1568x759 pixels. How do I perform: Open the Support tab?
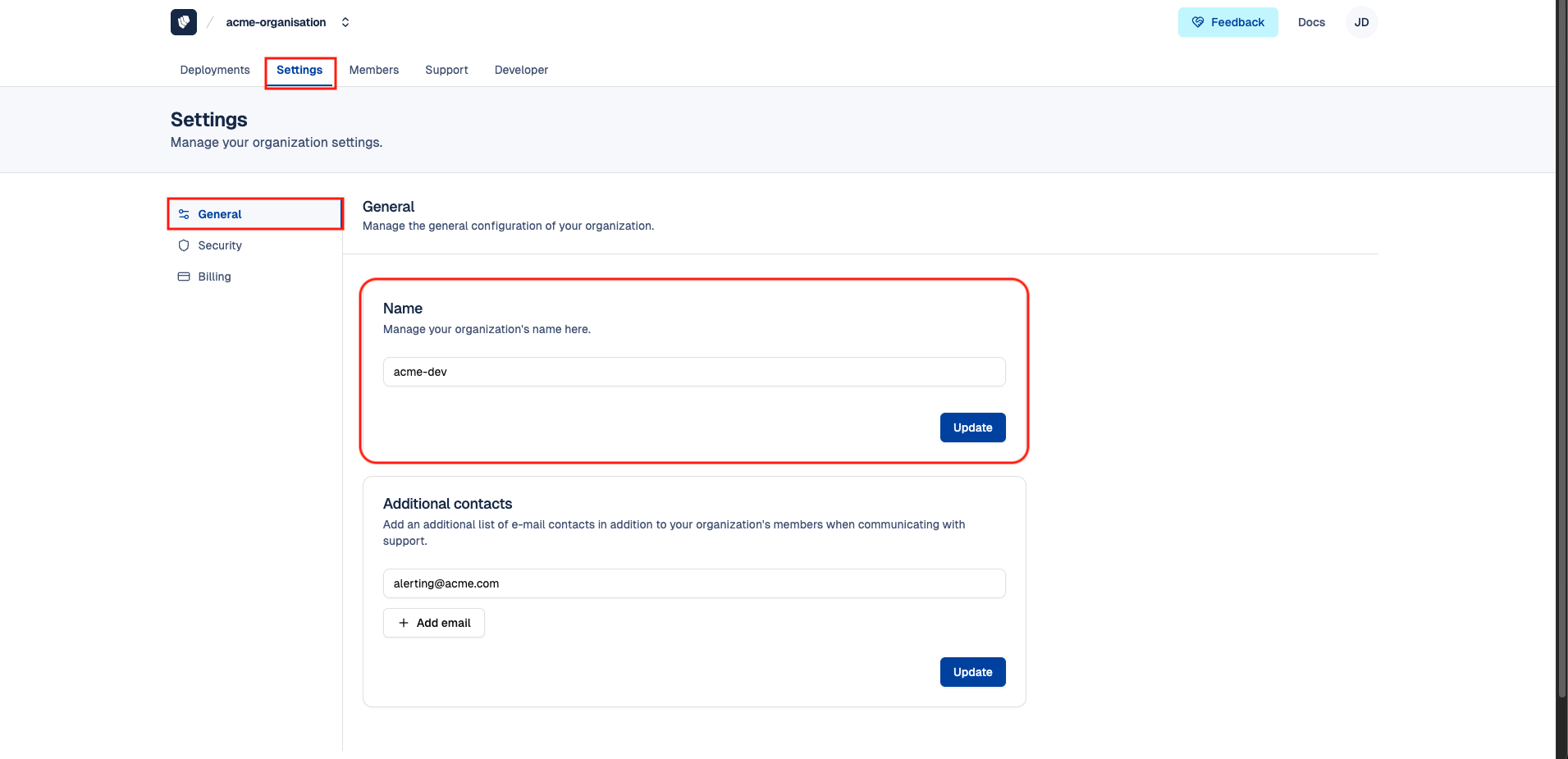tap(446, 70)
